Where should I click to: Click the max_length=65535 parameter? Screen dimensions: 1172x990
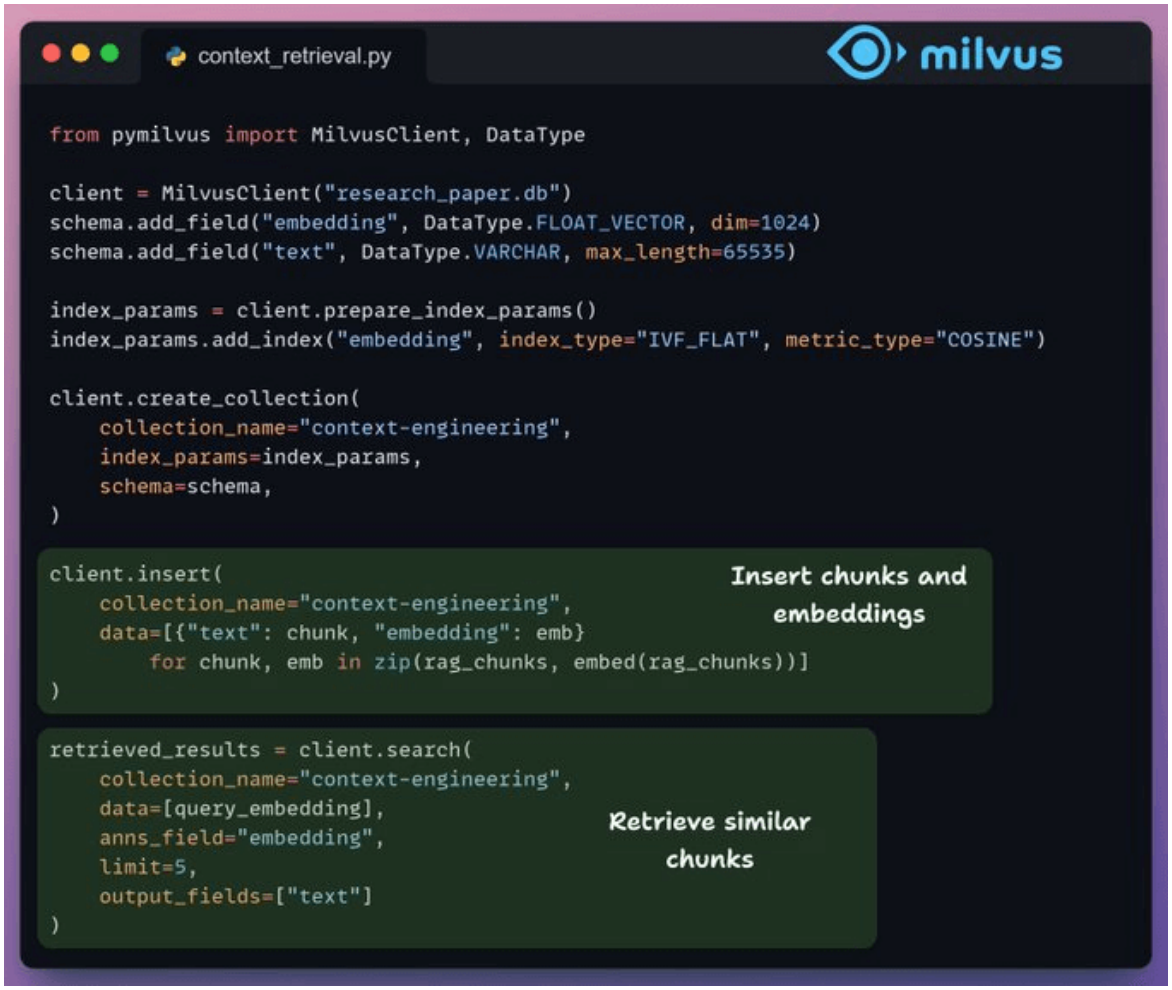click(x=685, y=252)
